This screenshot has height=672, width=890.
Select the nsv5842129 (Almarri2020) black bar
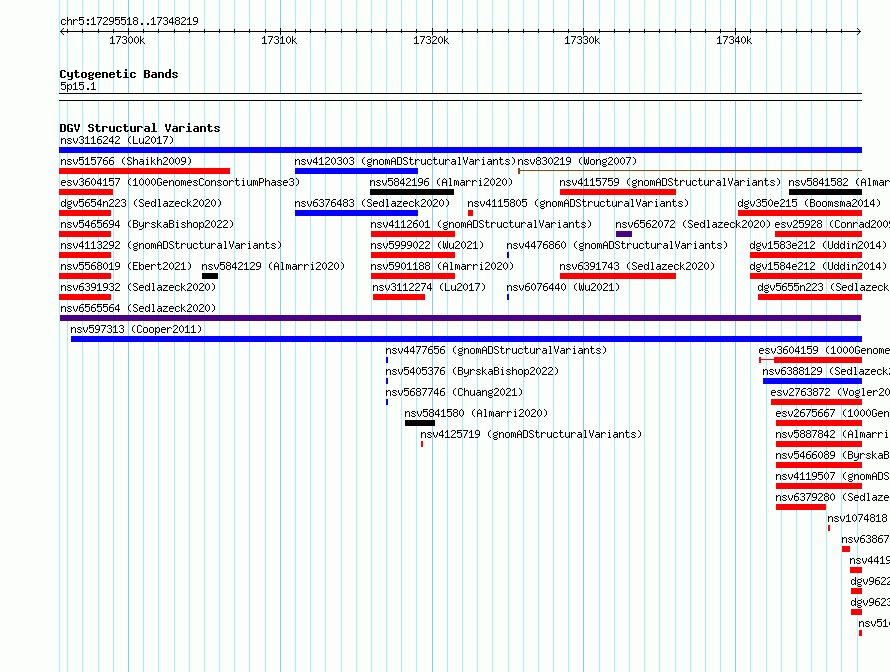click(210, 276)
